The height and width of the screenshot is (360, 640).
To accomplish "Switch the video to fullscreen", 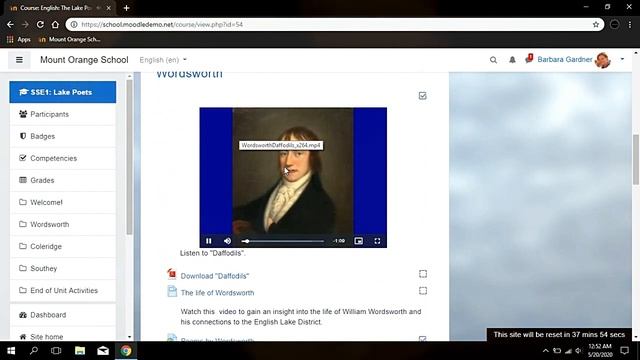I will (x=377, y=241).
